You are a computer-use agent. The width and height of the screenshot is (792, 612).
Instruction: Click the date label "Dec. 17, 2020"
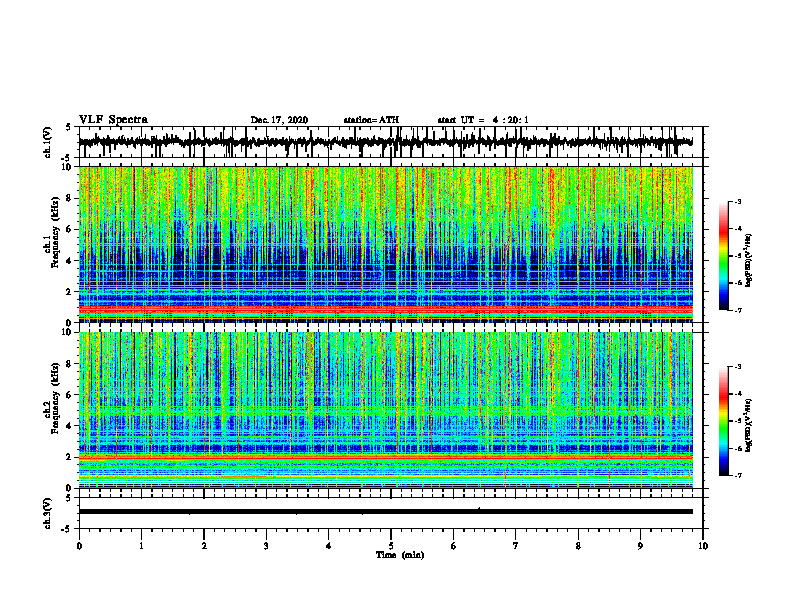tap(279, 120)
